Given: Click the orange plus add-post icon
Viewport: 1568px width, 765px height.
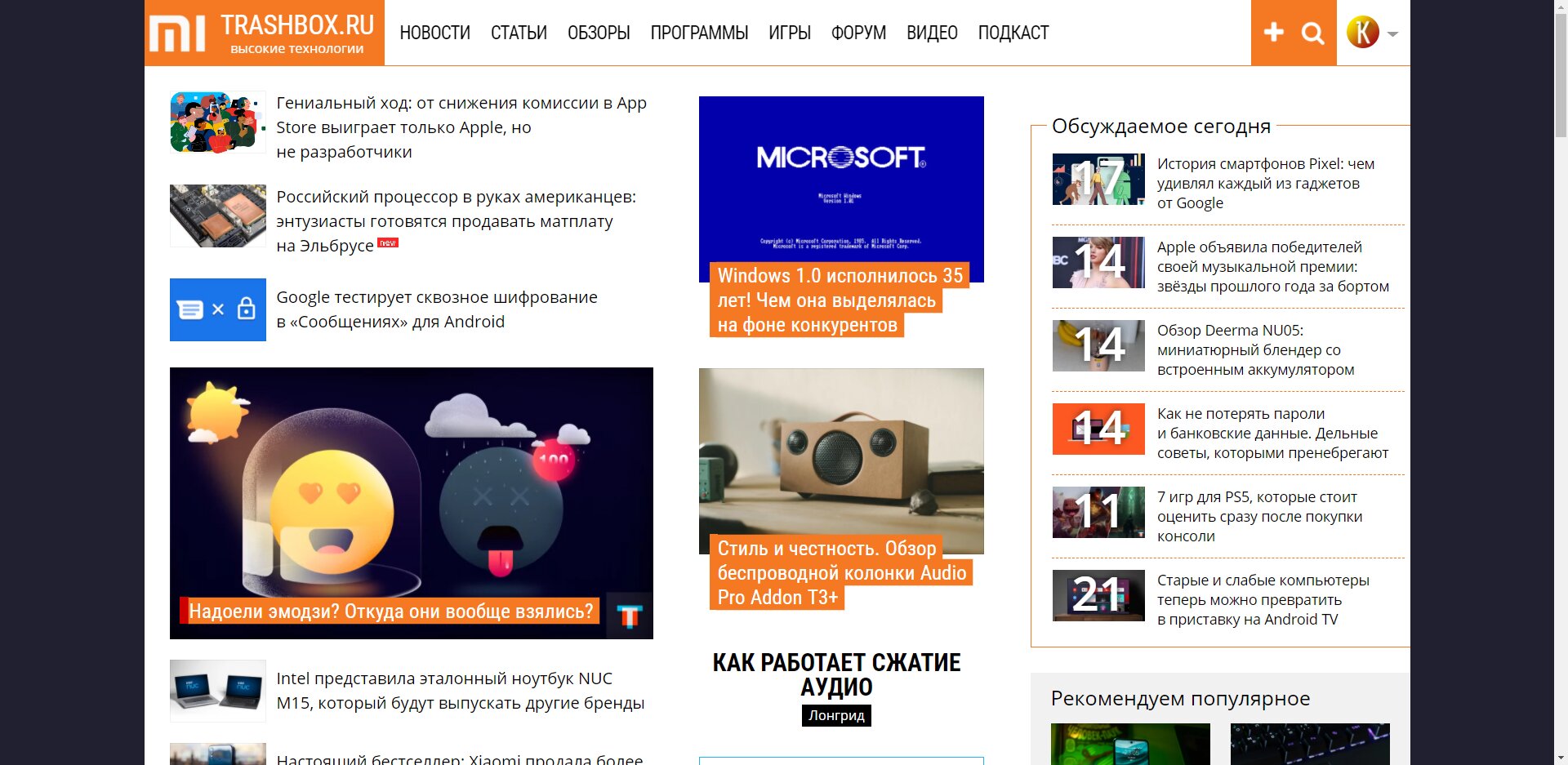Looking at the screenshot, I should click(1273, 33).
